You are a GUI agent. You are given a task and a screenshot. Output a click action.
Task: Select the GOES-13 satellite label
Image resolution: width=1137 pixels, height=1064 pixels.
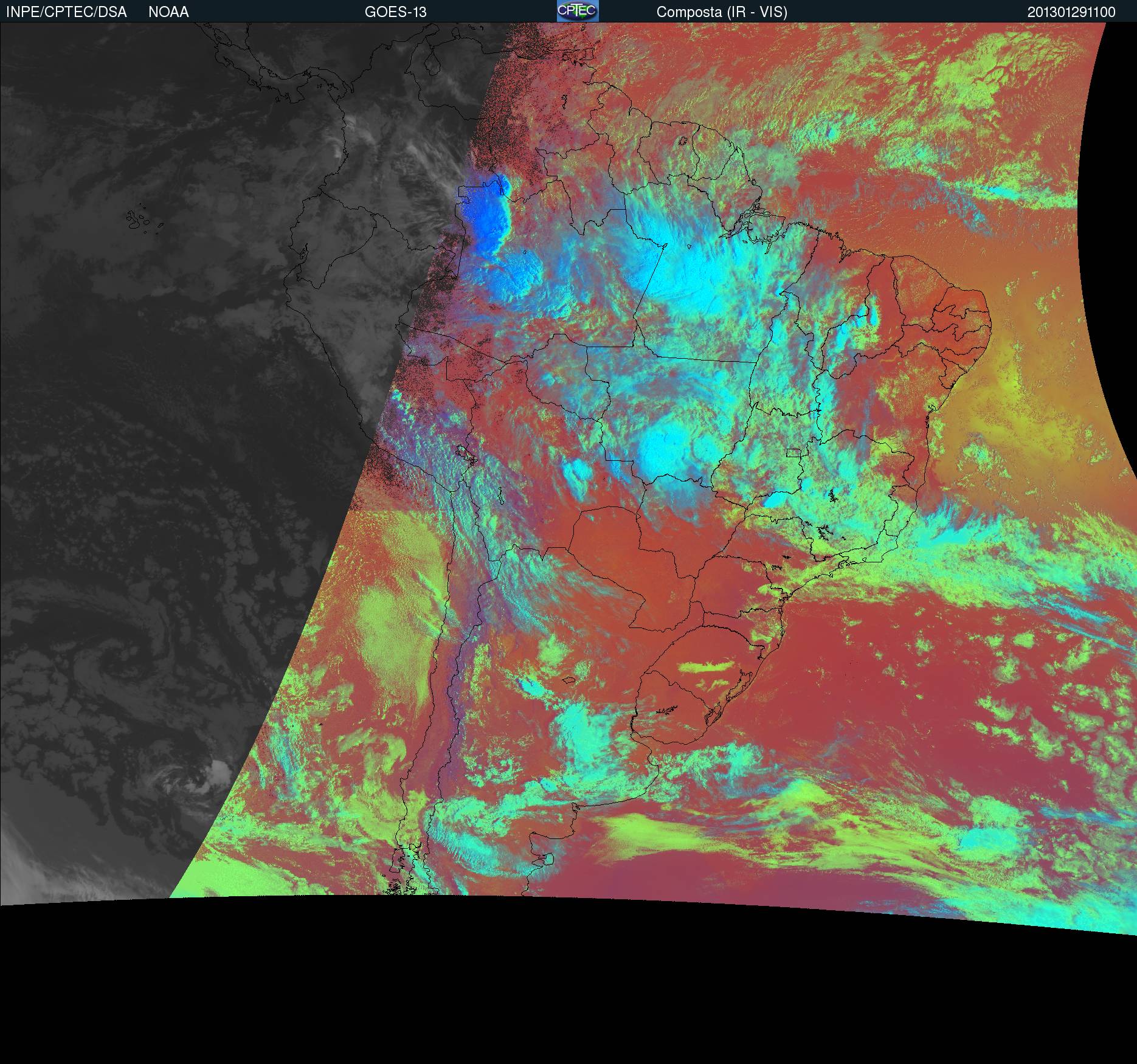coord(395,12)
